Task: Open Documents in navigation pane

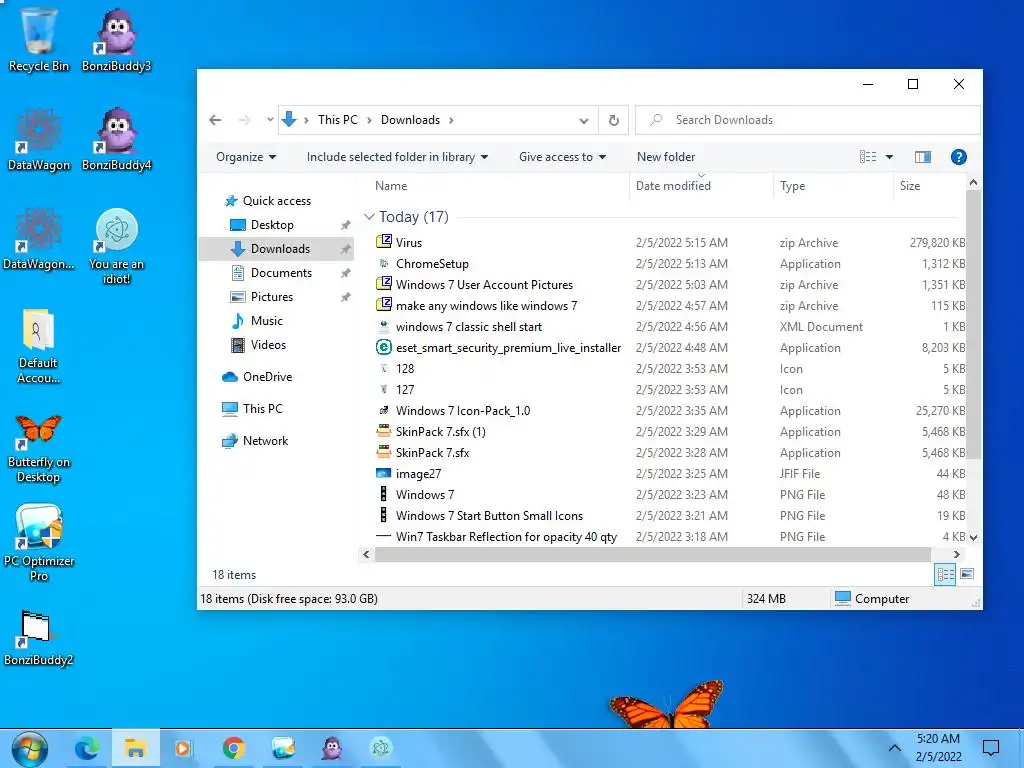Action: coord(272,273)
